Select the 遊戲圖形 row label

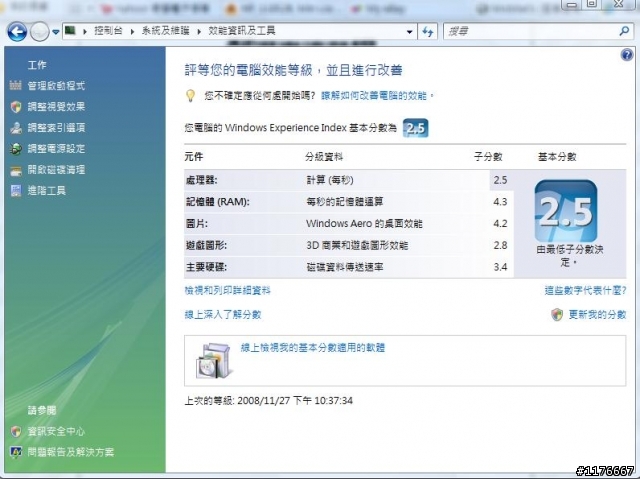[x=206, y=245]
